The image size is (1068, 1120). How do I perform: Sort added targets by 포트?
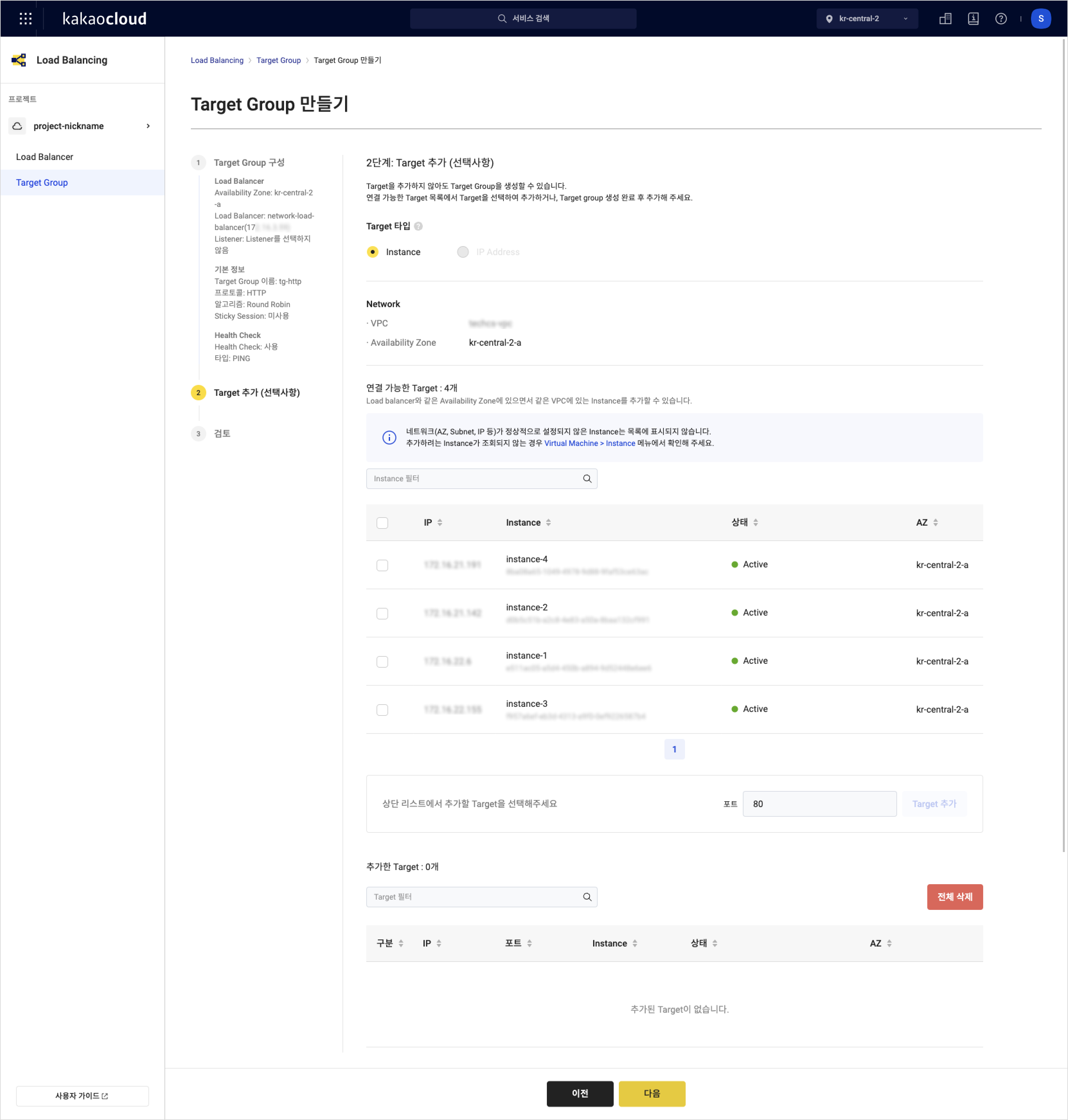530,944
